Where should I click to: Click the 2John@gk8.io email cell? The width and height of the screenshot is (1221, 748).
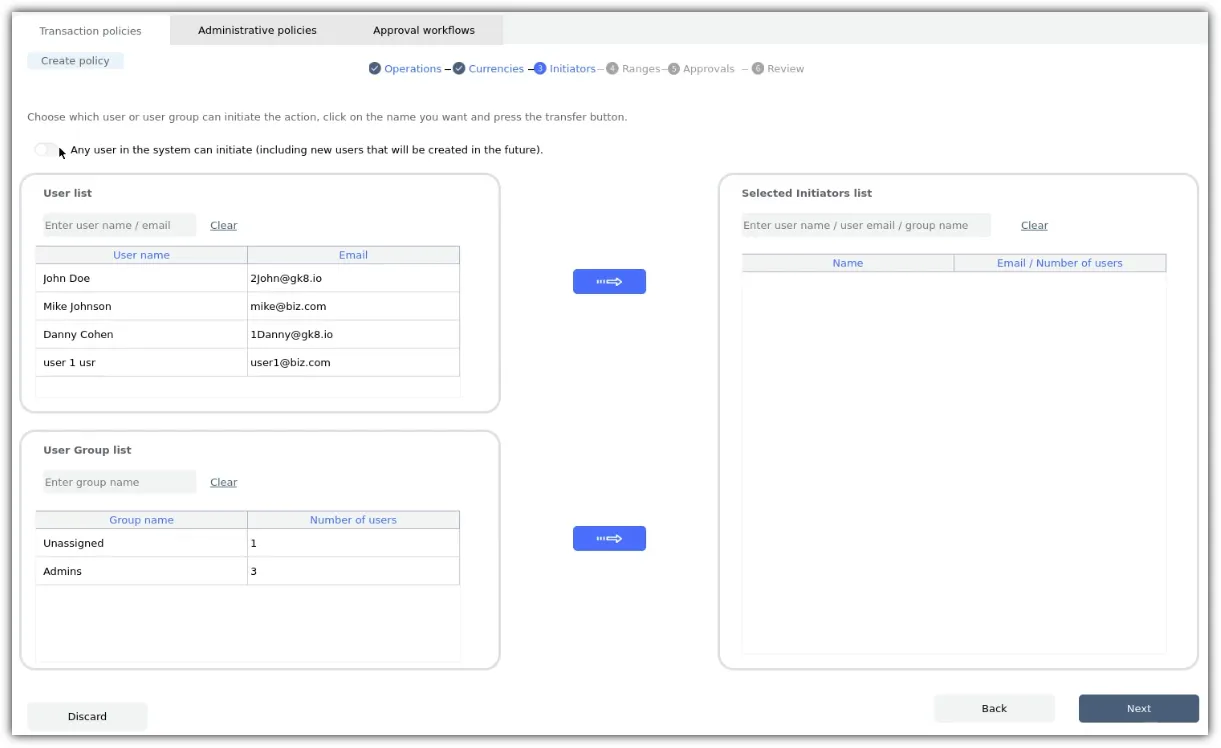point(354,278)
